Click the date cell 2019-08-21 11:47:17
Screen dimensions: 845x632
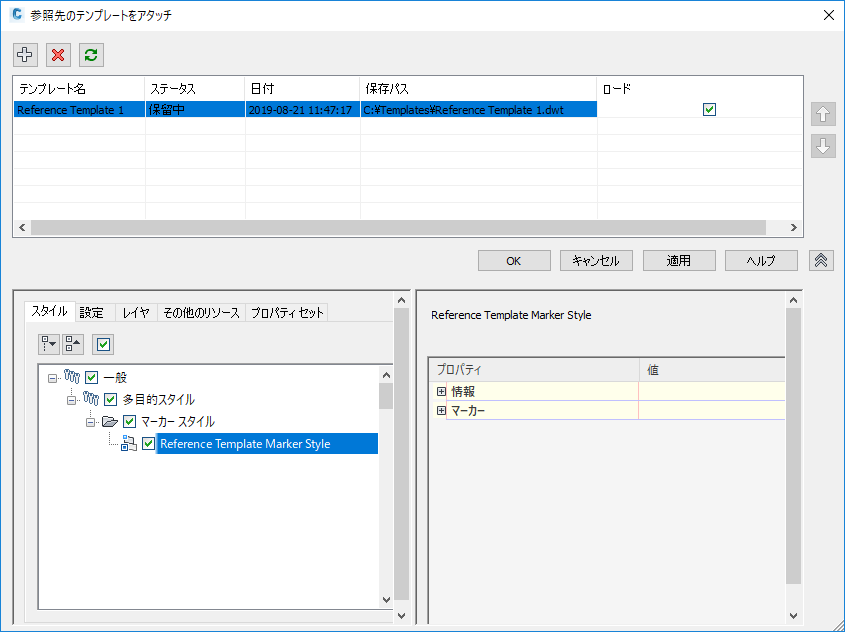(303, 110)
